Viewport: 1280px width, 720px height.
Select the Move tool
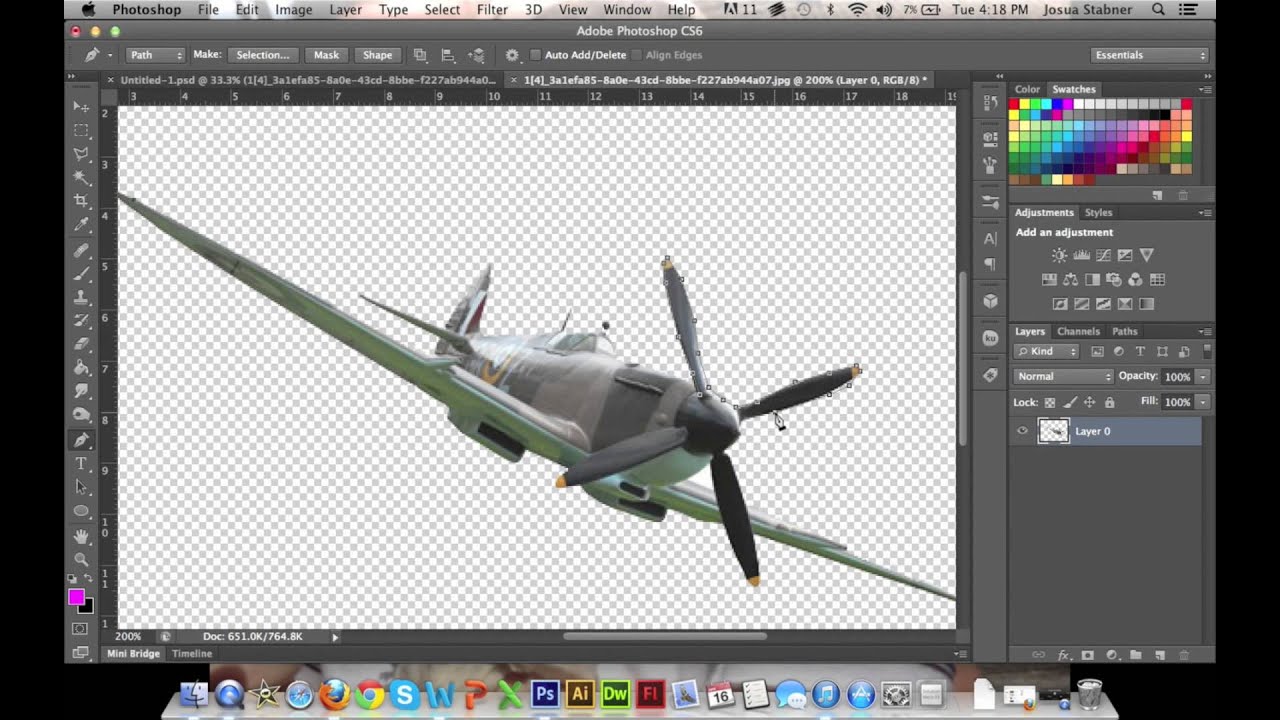point(81,106)
